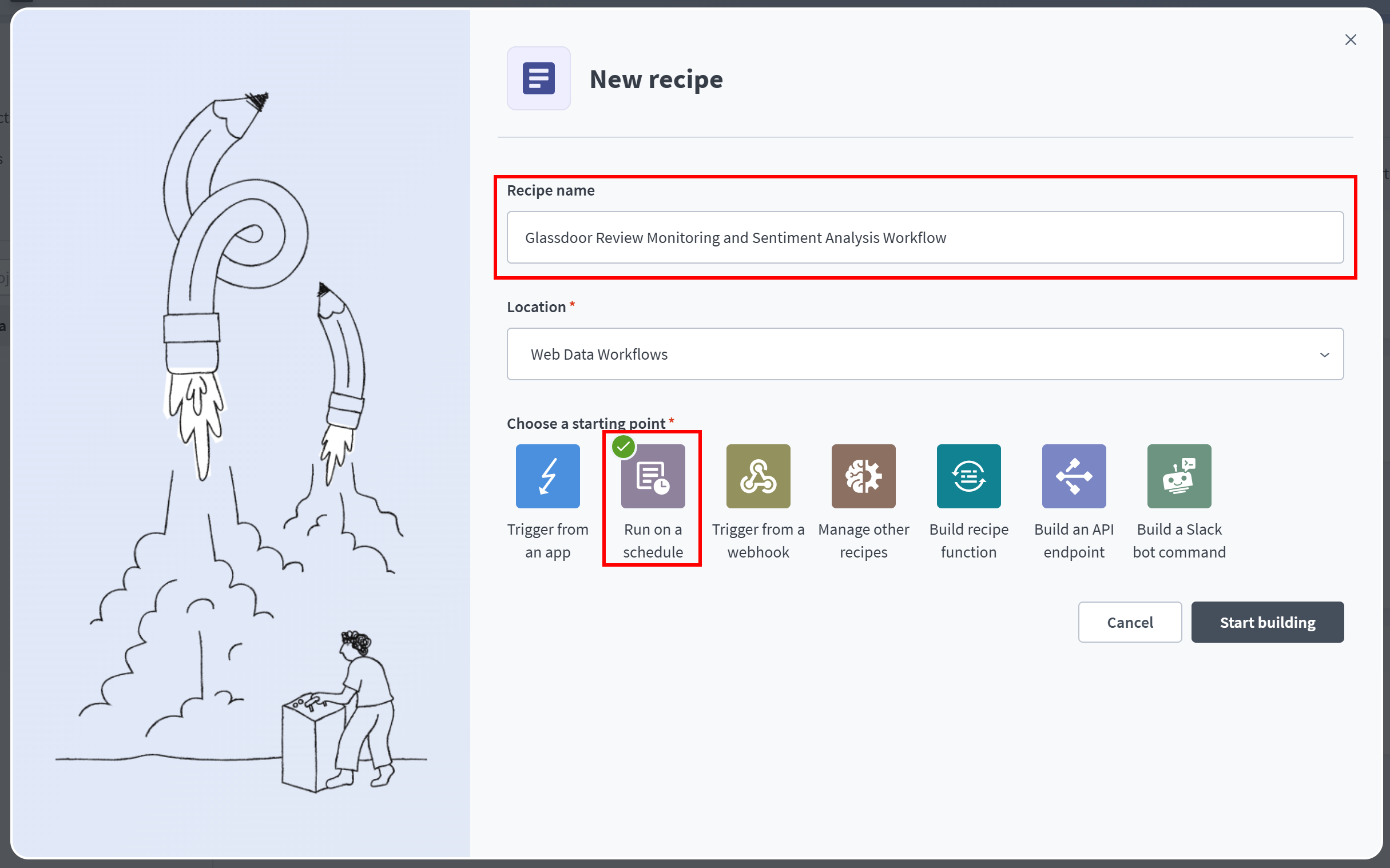Screen dimensions: 1390x868
Task: Click the Trigger from an app label
Action: point(548,540)
